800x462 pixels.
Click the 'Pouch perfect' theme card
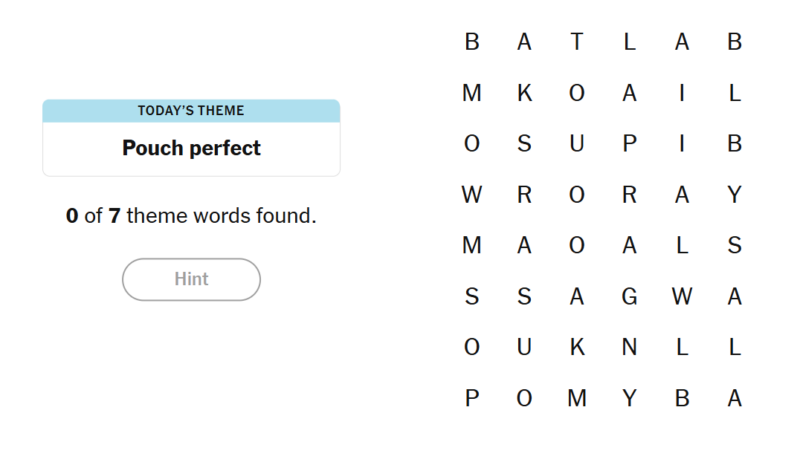pos(191,148)
